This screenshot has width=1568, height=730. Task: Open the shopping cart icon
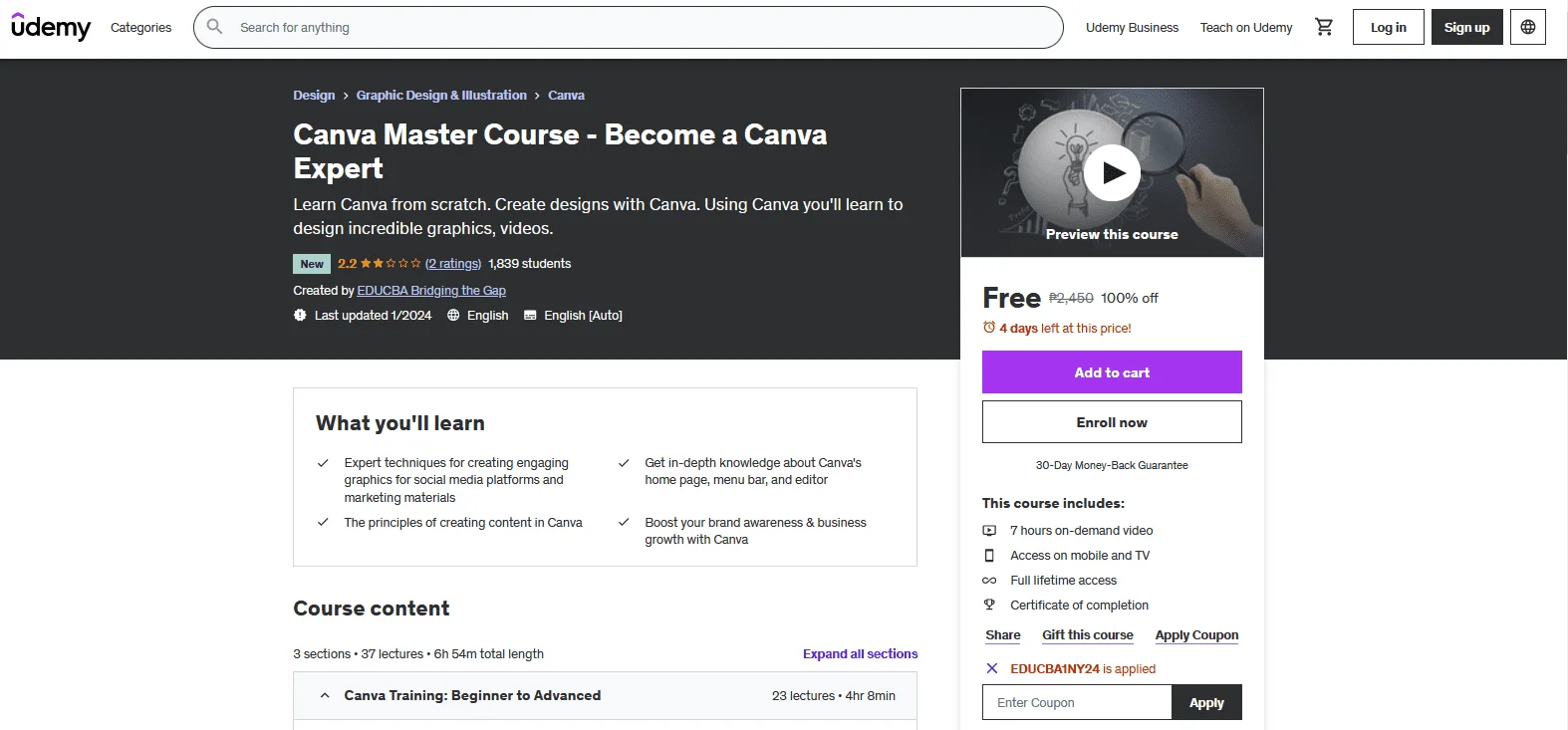click(1324, 27)
